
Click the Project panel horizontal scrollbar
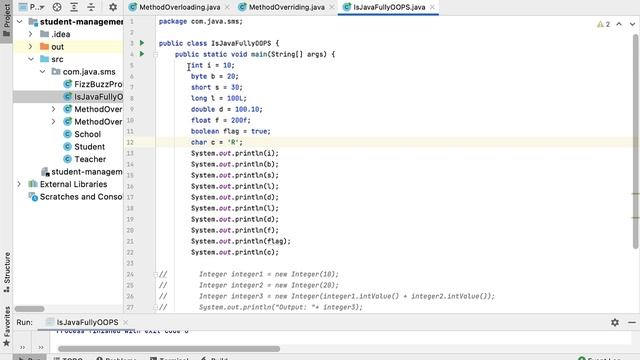(29, 309)
